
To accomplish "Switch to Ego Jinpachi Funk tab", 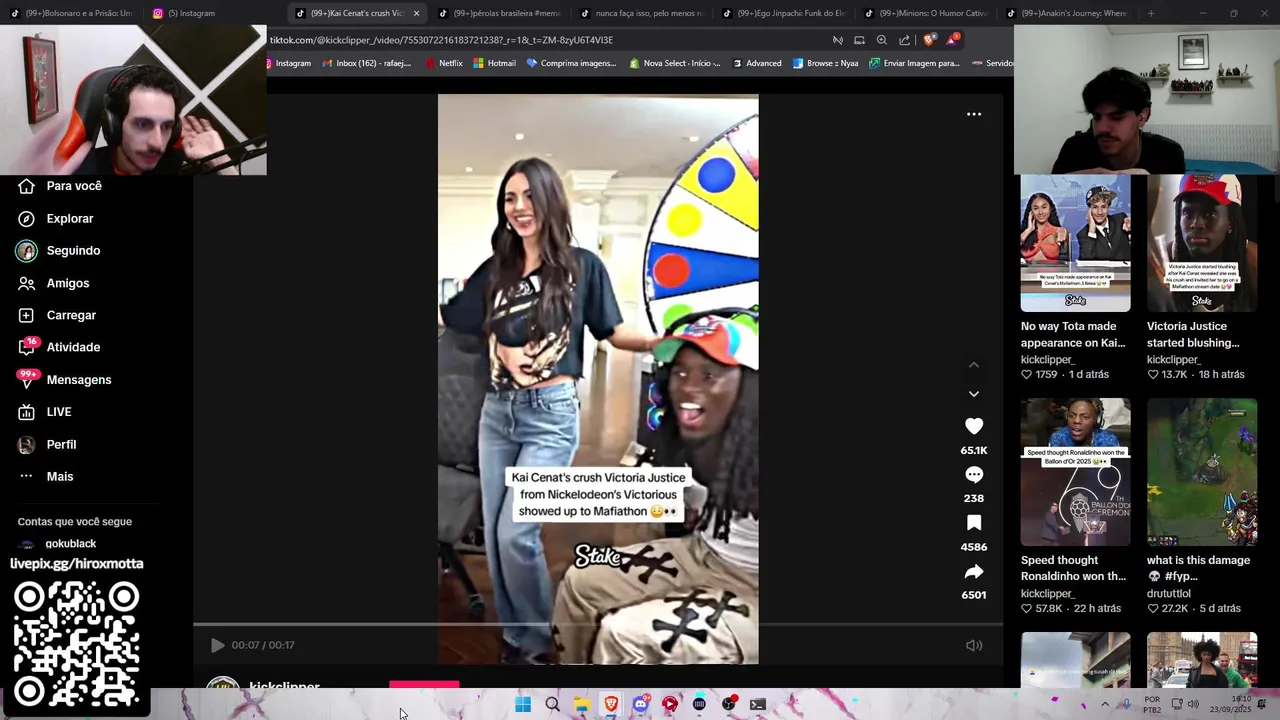I will (783, 13).
